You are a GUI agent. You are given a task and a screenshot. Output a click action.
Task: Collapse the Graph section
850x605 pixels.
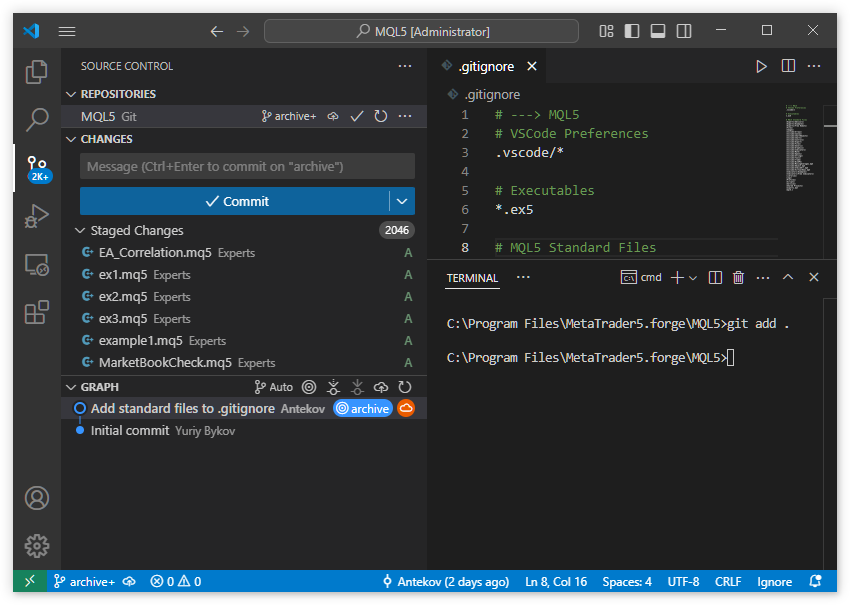[x=70, y=387]
